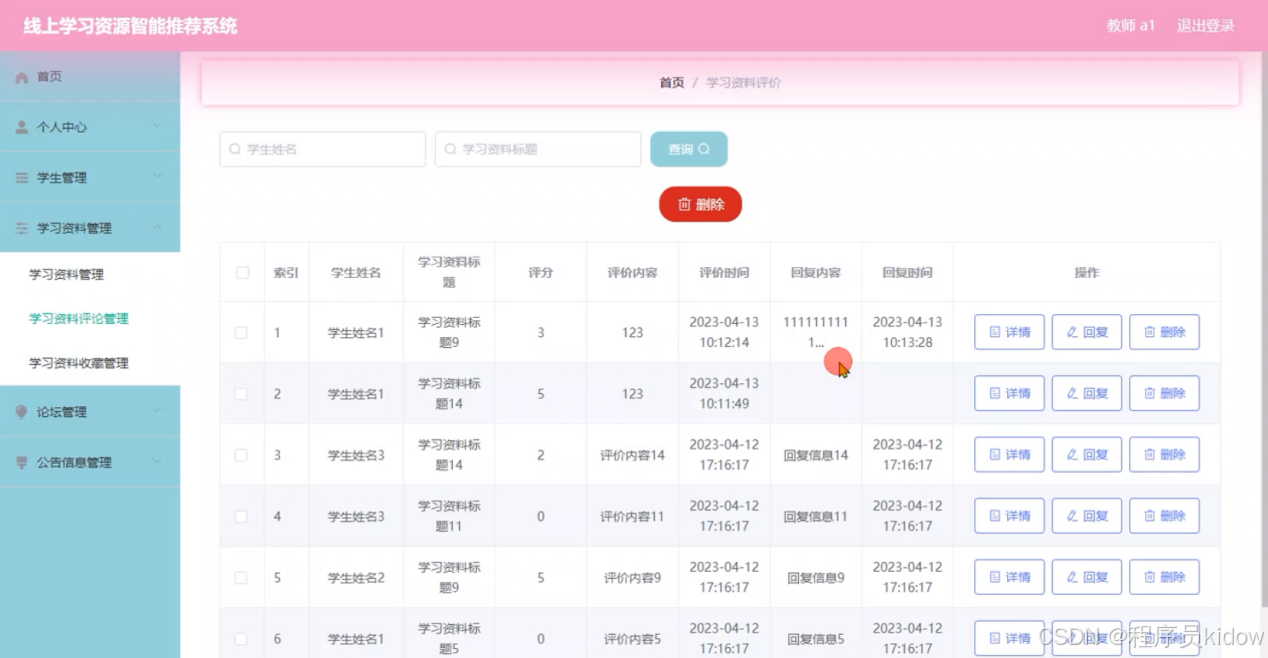Click the trophy icon beside 公告信息管理
This screenshot has height=658, width=1268.
pyautogui.click(x=22, y=462)
